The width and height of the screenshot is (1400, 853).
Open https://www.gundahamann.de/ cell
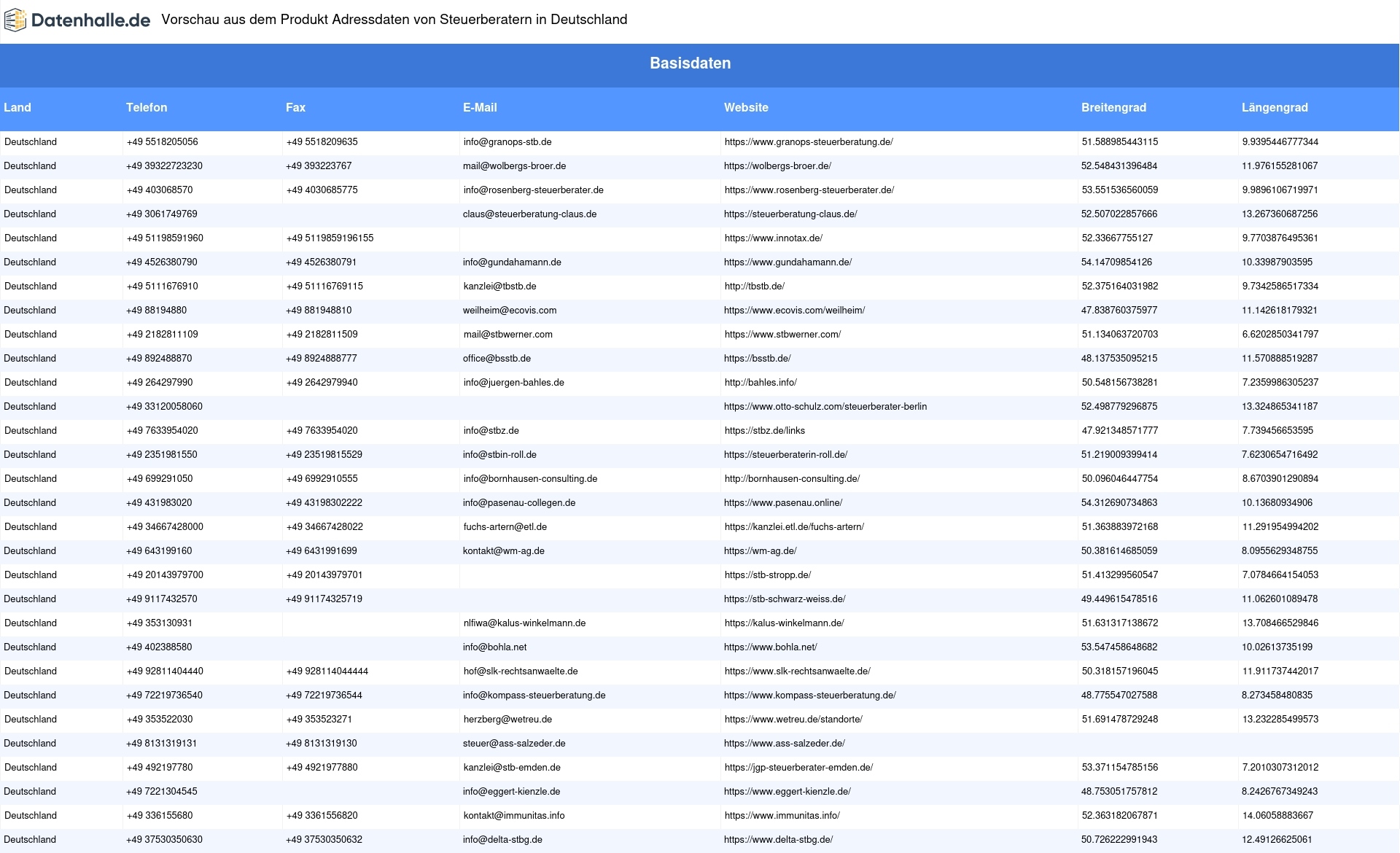[x=787, y=262]
